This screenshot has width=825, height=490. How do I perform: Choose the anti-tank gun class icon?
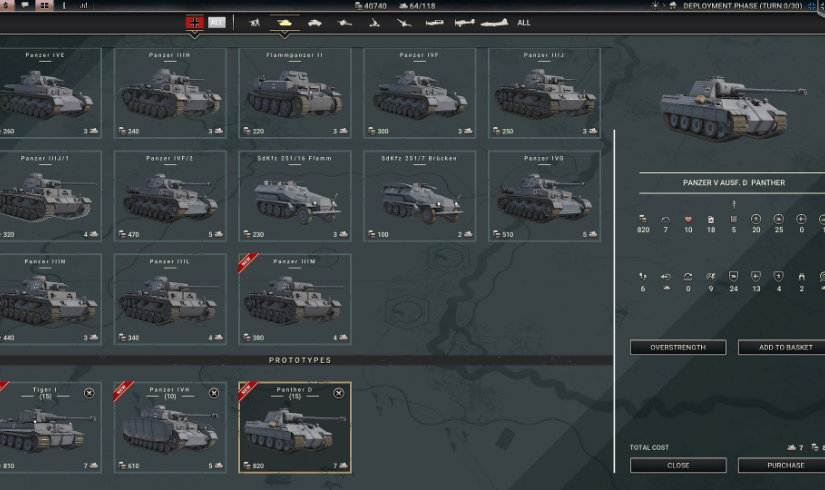(x=345, y=23)
